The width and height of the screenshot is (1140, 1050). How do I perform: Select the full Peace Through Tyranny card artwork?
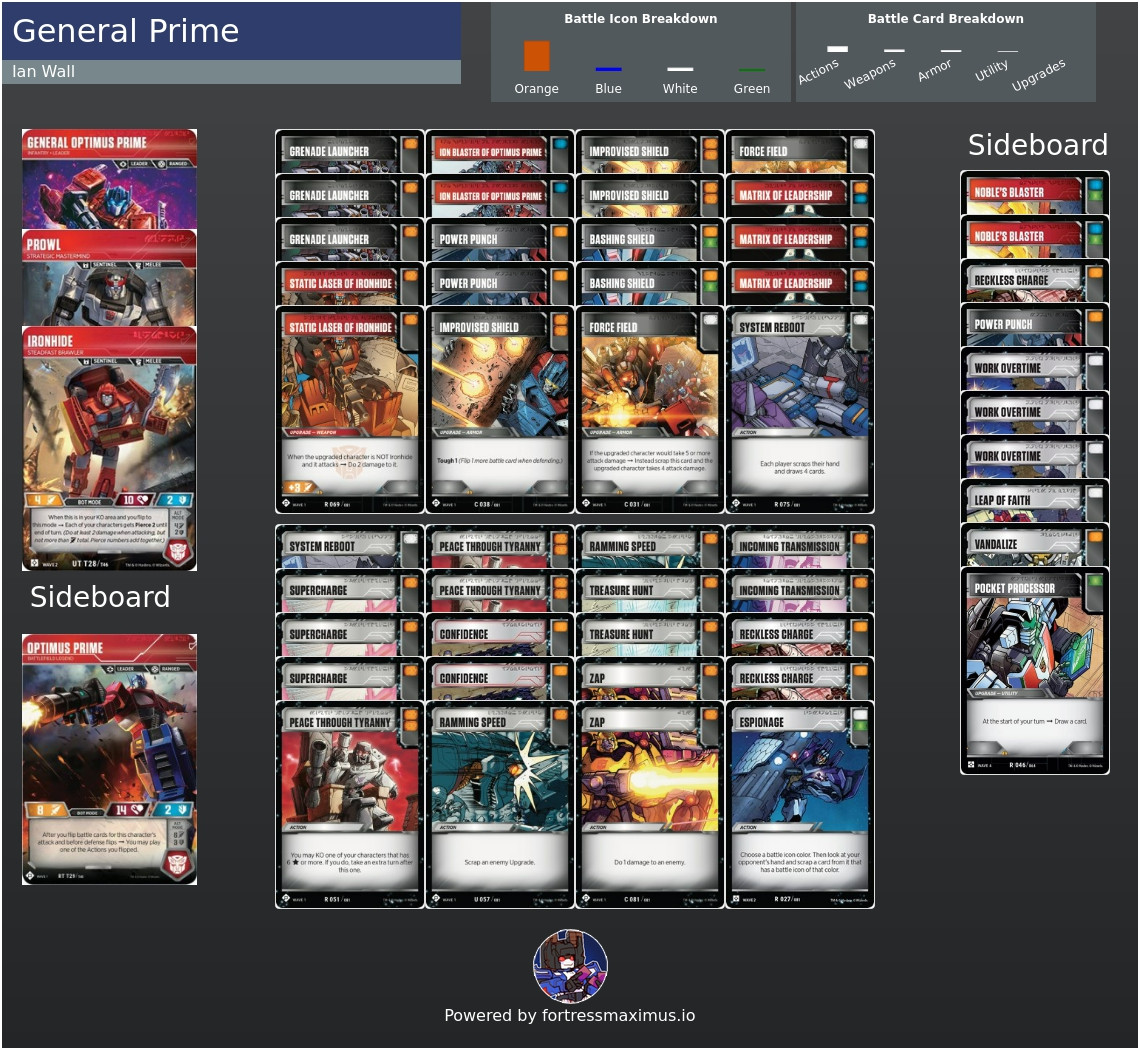[x=350, y=805]
